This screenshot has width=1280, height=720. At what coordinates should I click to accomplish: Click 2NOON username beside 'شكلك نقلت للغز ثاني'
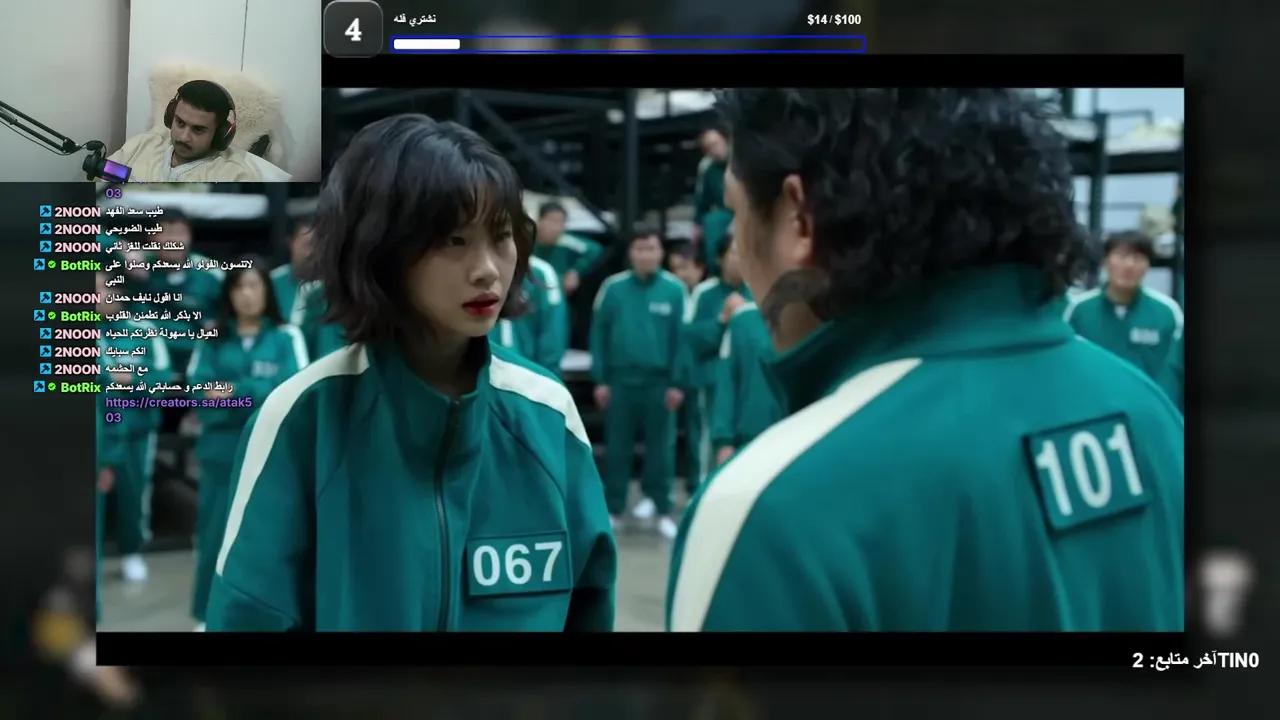click(x=77, y=247)
